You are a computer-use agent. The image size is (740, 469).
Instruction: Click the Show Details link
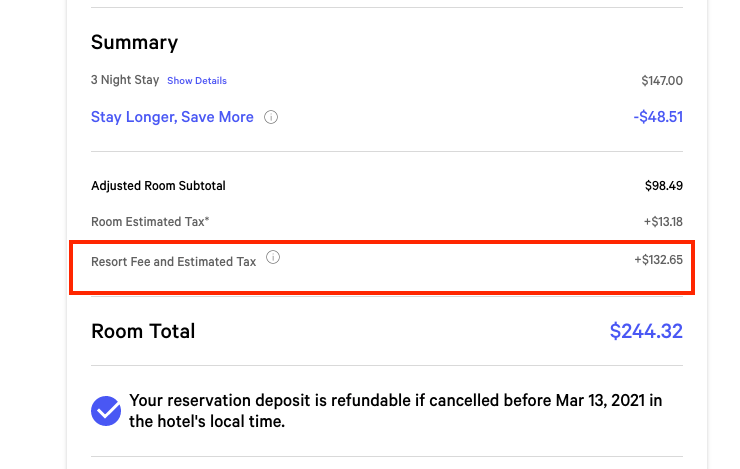[x=197, y=81]
